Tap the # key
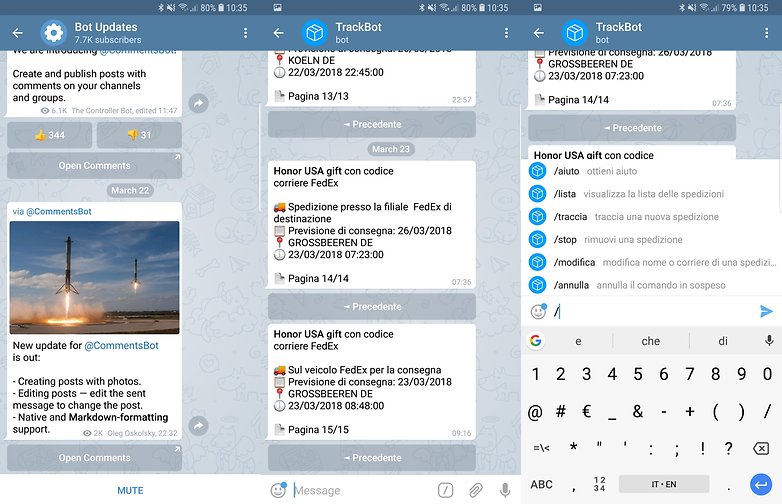 point(561,412)
